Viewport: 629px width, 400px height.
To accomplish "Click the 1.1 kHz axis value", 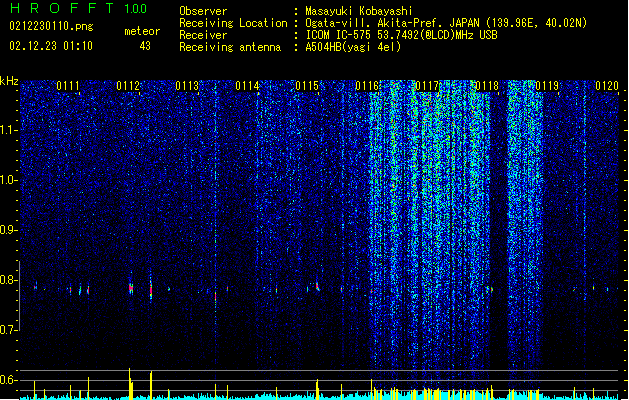I will 9,130.
